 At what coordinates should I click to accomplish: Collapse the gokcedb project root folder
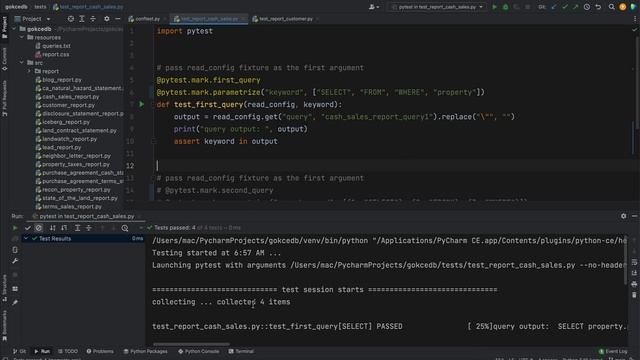pos(14,29)
